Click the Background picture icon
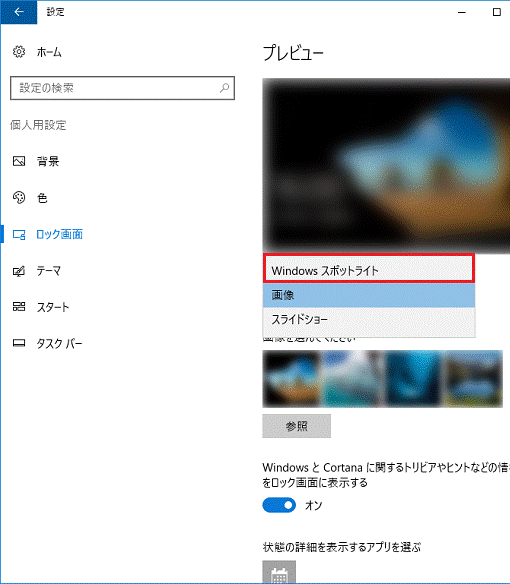Image resolution: width=510 pixels, height=584 pixels. pos(19,161)
